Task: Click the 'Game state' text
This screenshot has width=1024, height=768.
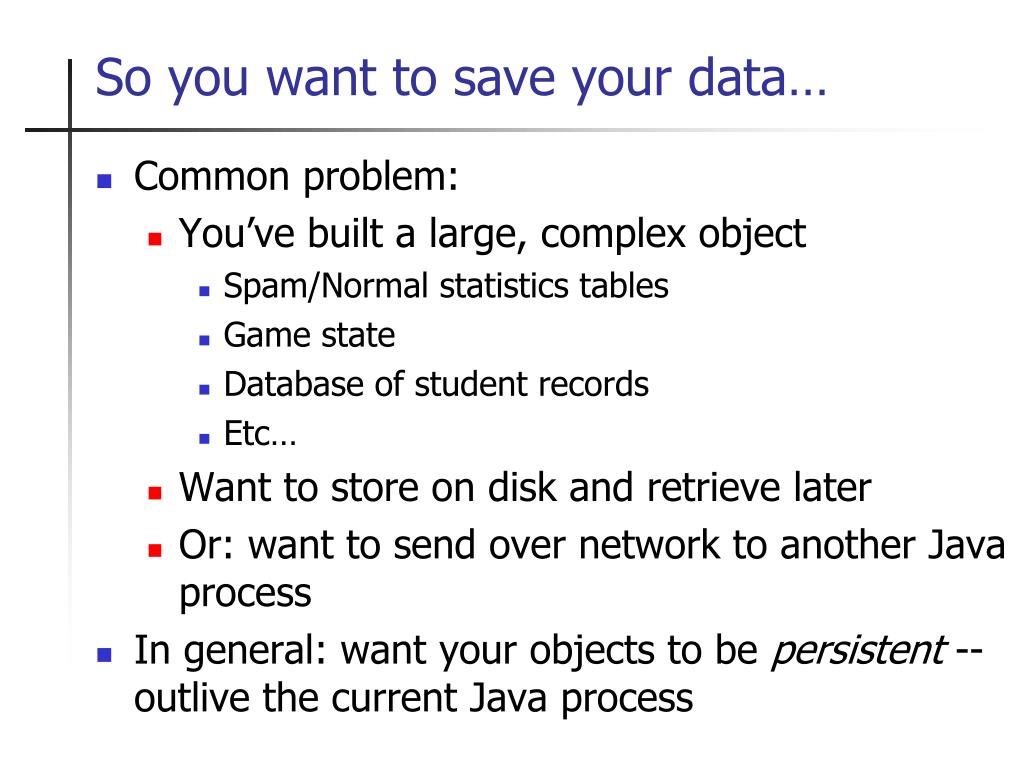Action: click(x=309, y=336)
